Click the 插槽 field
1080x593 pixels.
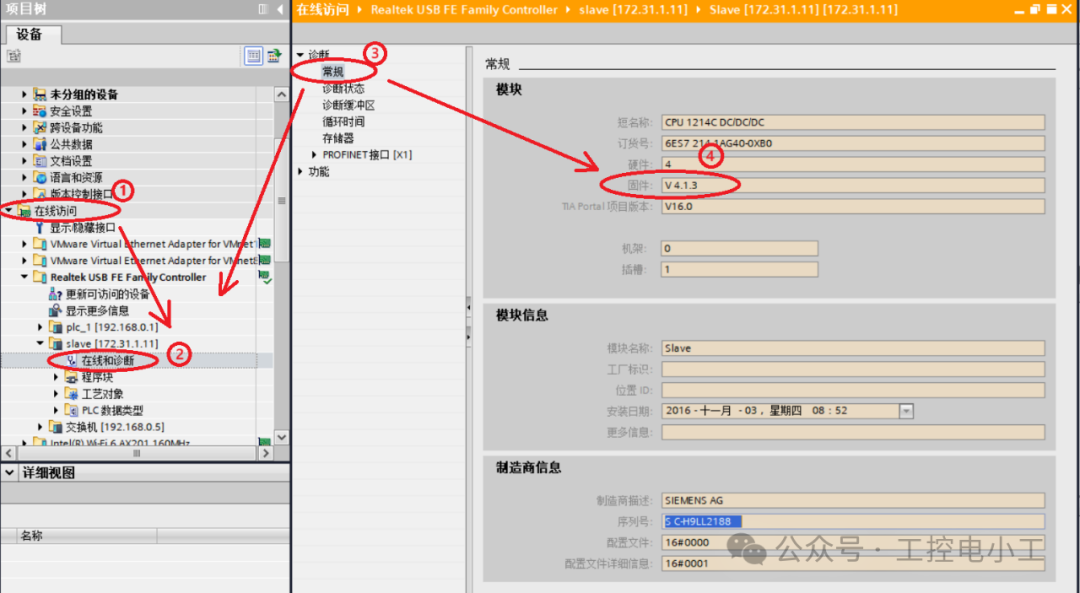click(x=740, y=269)
